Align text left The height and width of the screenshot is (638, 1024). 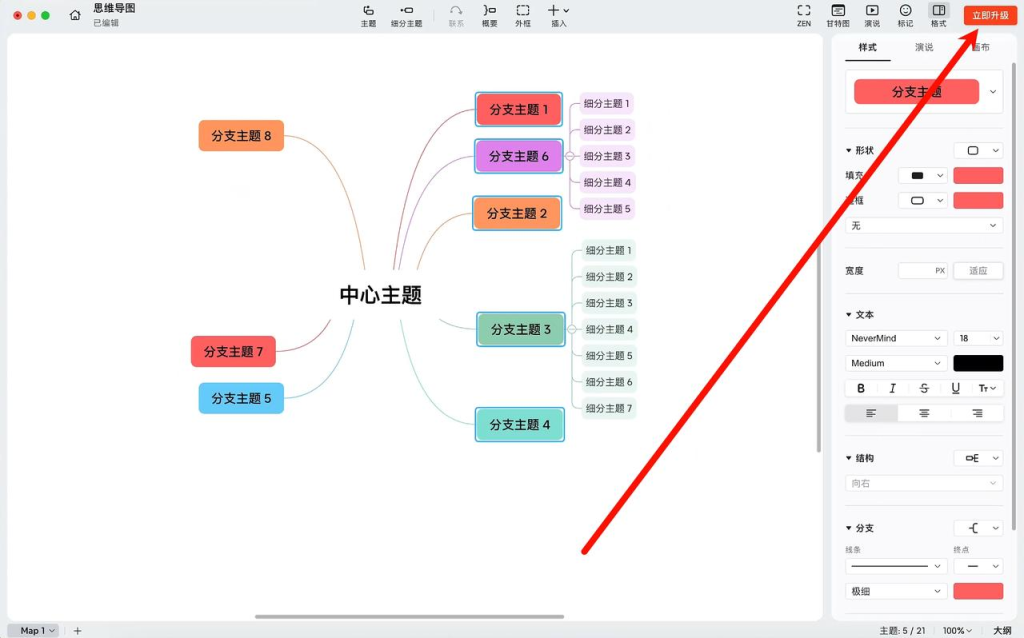(x=871, y=413)
